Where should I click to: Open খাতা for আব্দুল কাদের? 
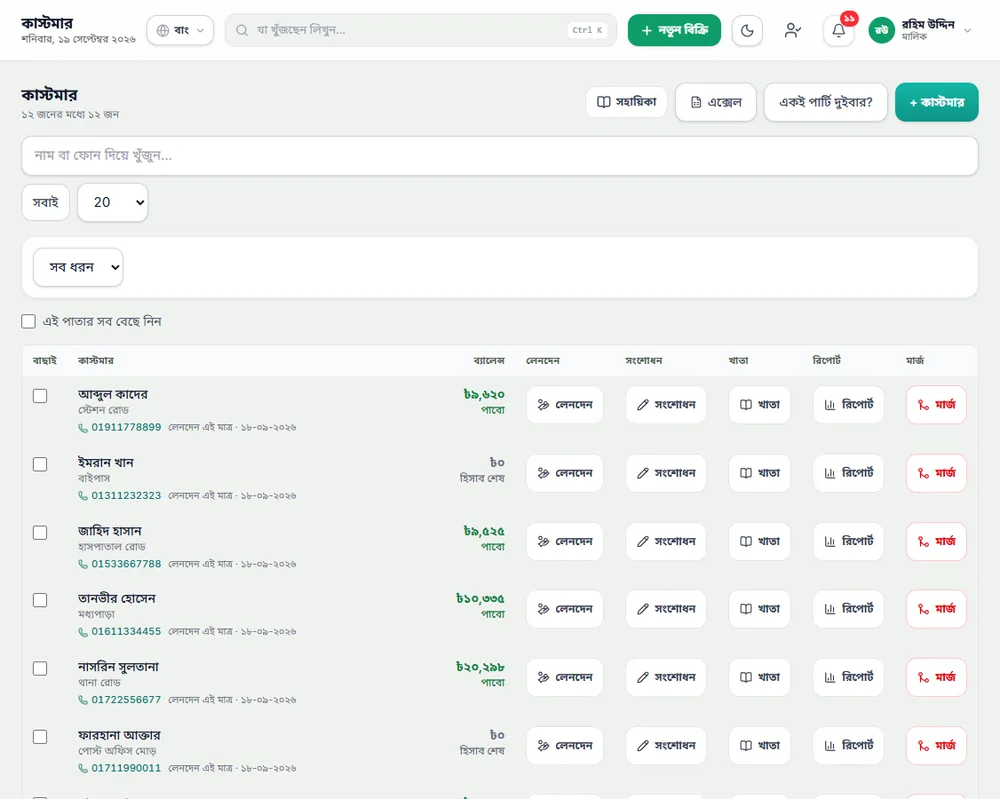tap(760, 404)
